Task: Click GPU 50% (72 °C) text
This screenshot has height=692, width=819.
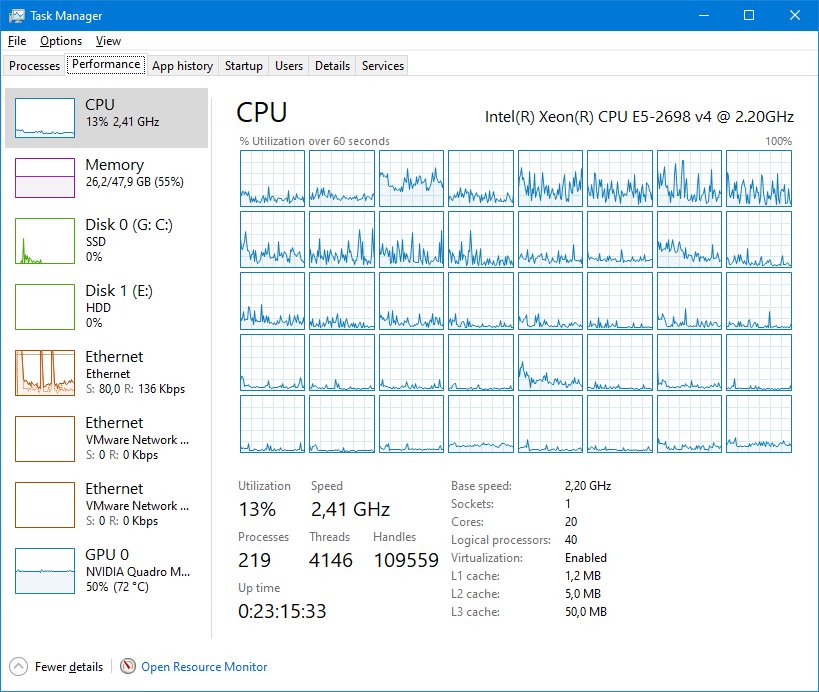Action: click(118, 587)
